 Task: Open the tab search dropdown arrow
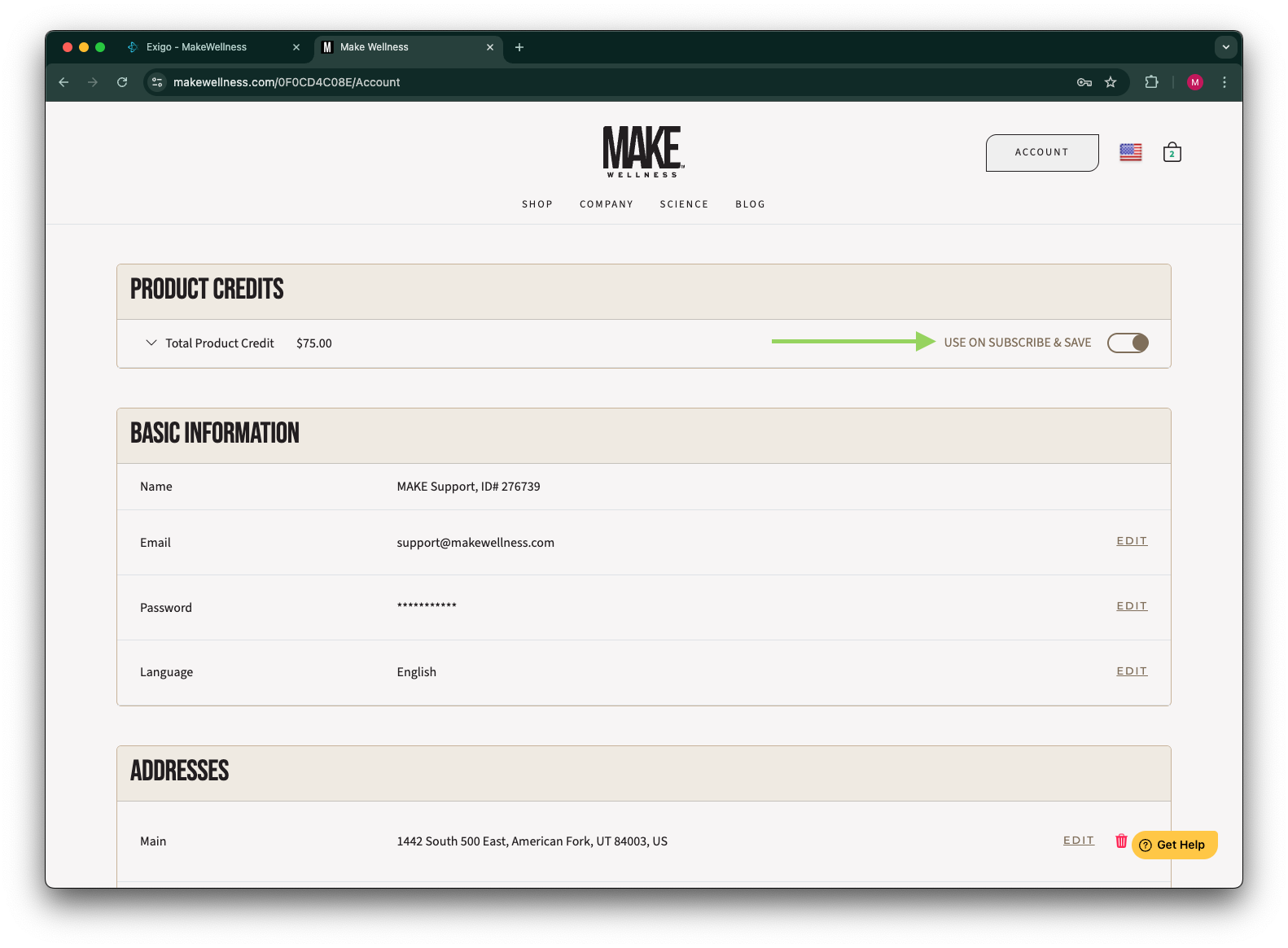pos(1225,47)
